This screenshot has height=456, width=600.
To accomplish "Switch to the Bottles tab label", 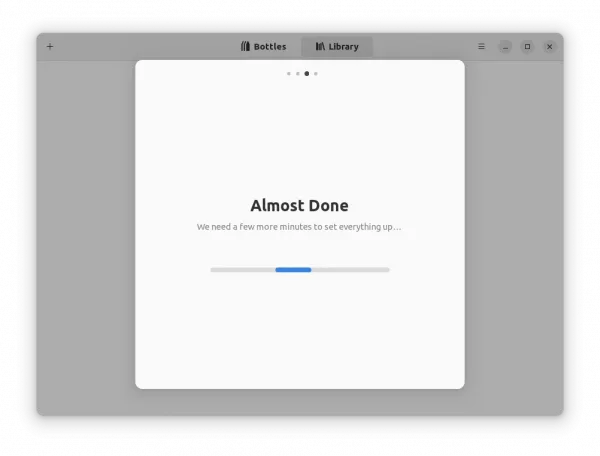I will pos(270,47).
